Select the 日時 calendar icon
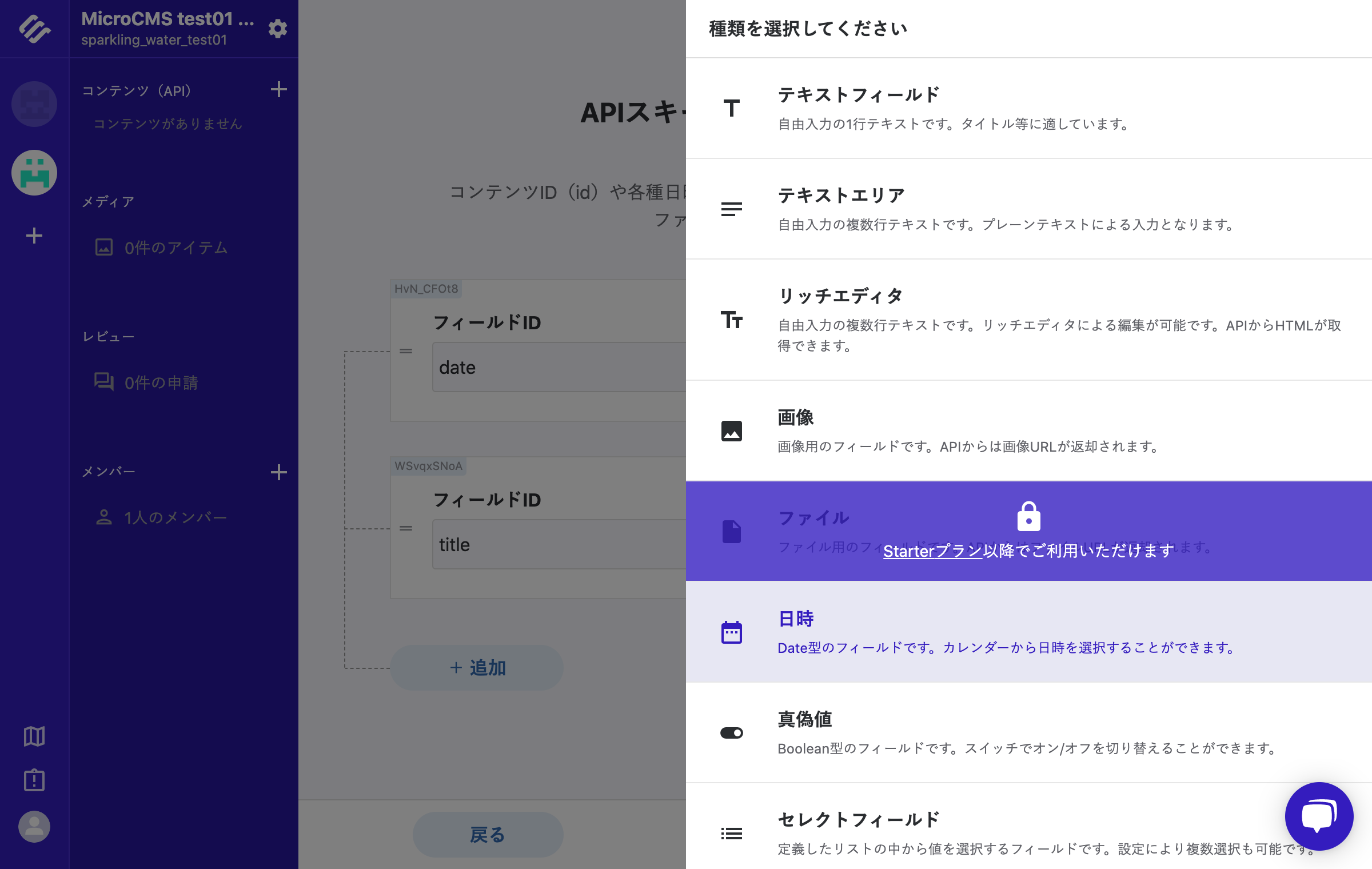 point(732,632)
